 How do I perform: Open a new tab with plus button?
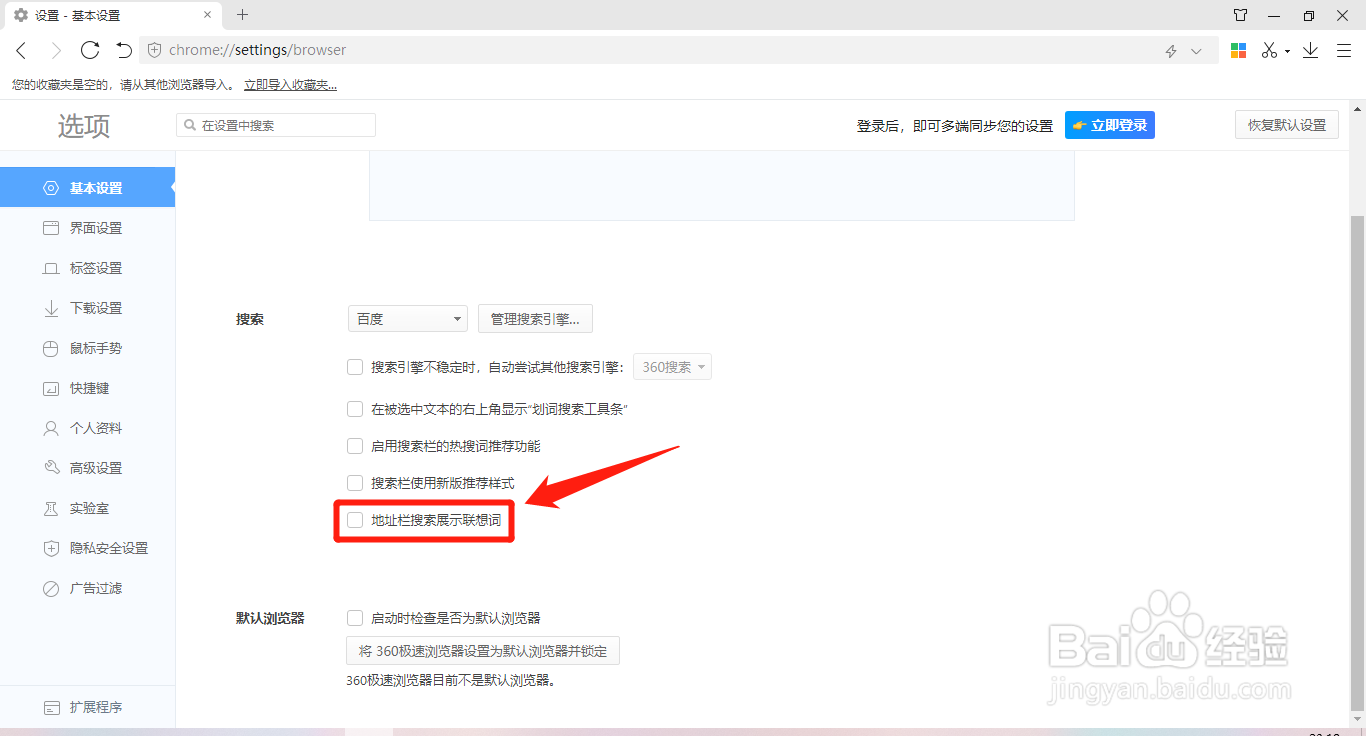(x=242, y=15)
